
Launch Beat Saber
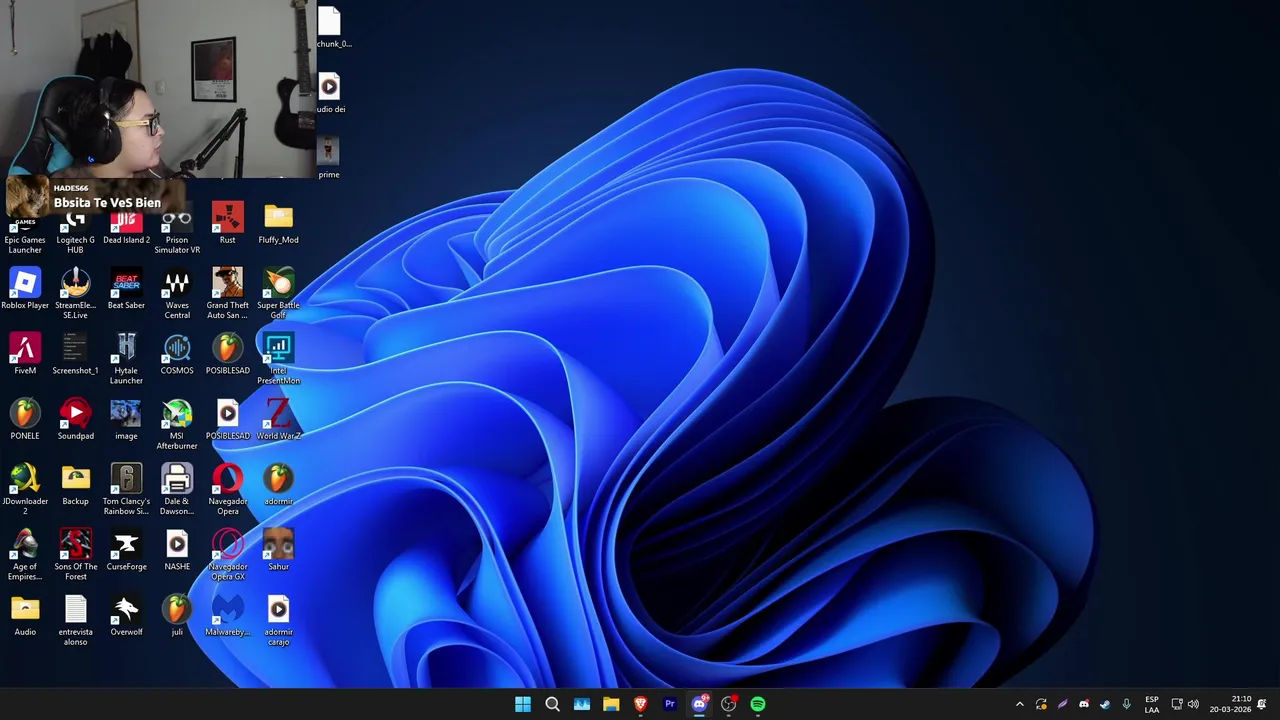(x=126, y=289)
